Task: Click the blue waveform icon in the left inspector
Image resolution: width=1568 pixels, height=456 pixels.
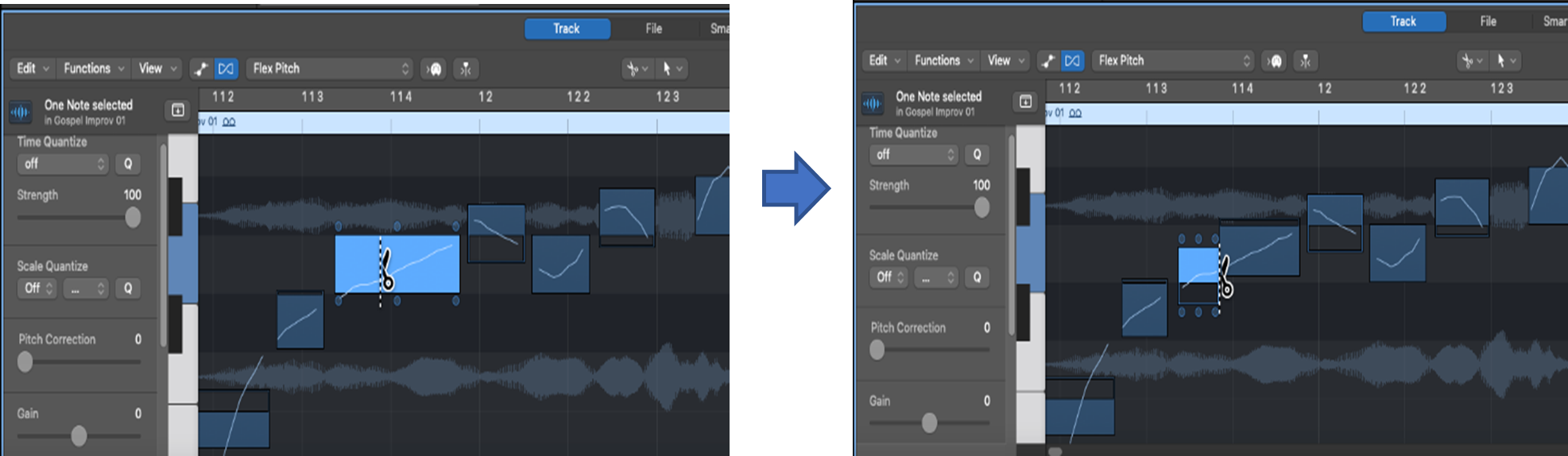Action: (x=20, y=112)
